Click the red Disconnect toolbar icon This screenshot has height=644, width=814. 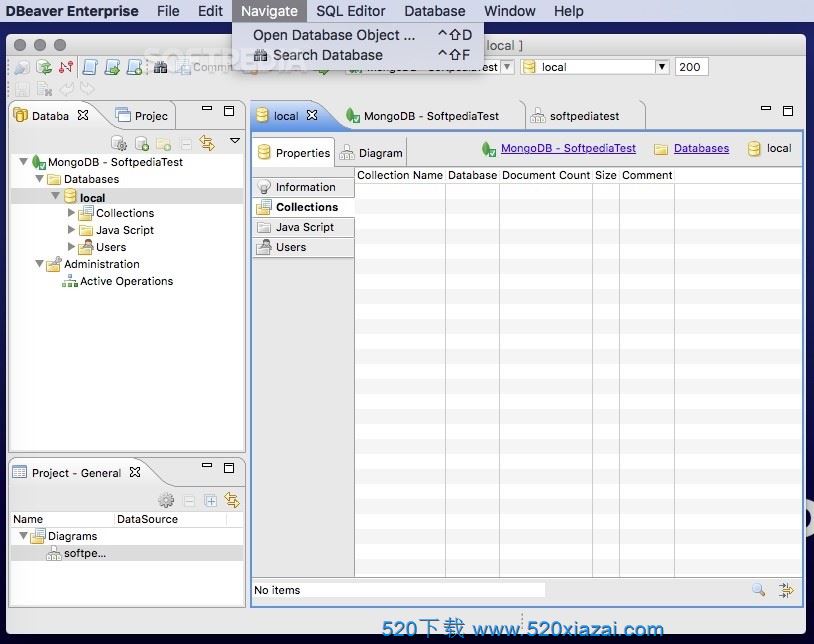point(66,67)
